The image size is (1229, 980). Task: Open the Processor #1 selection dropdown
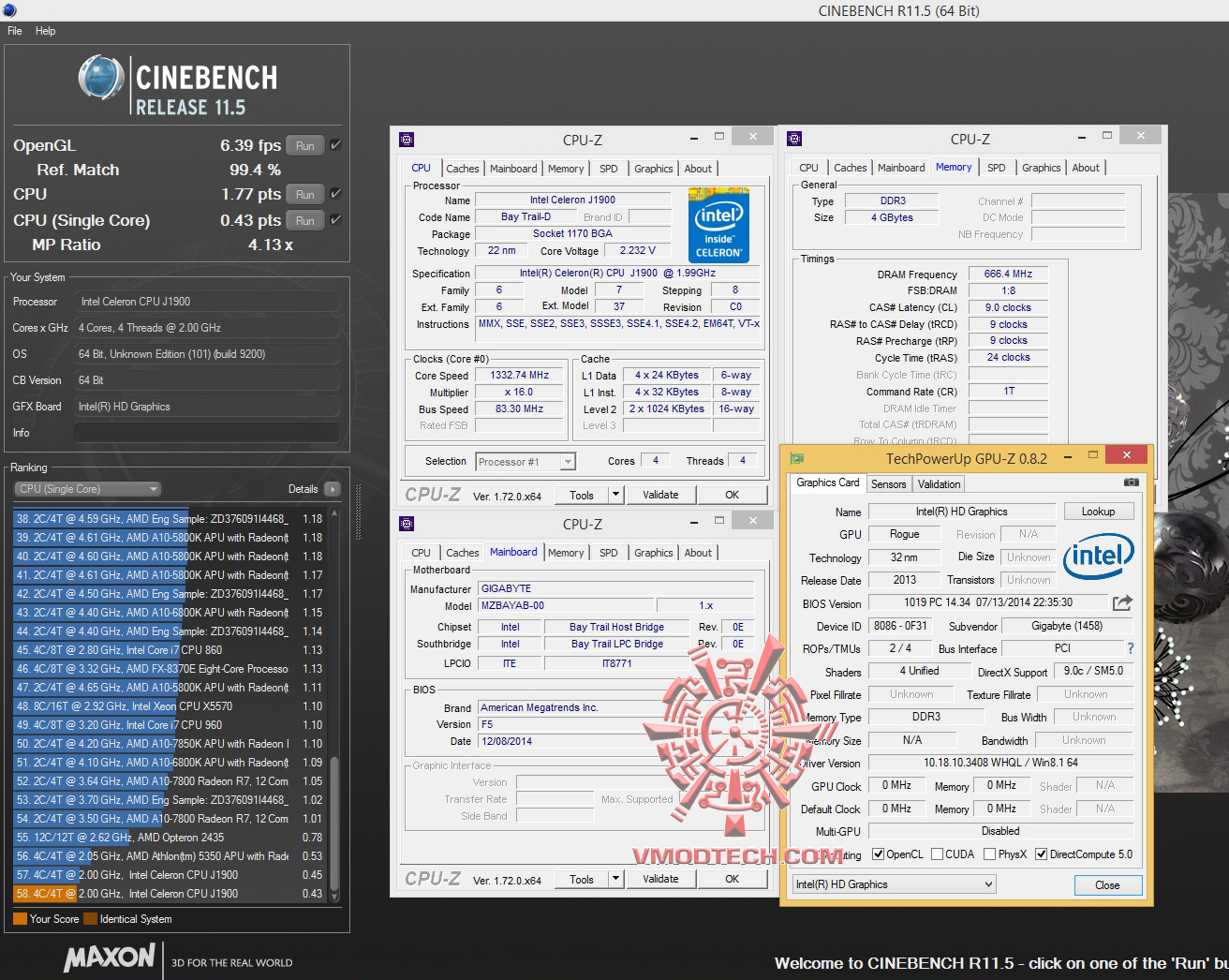coord(526,461)
